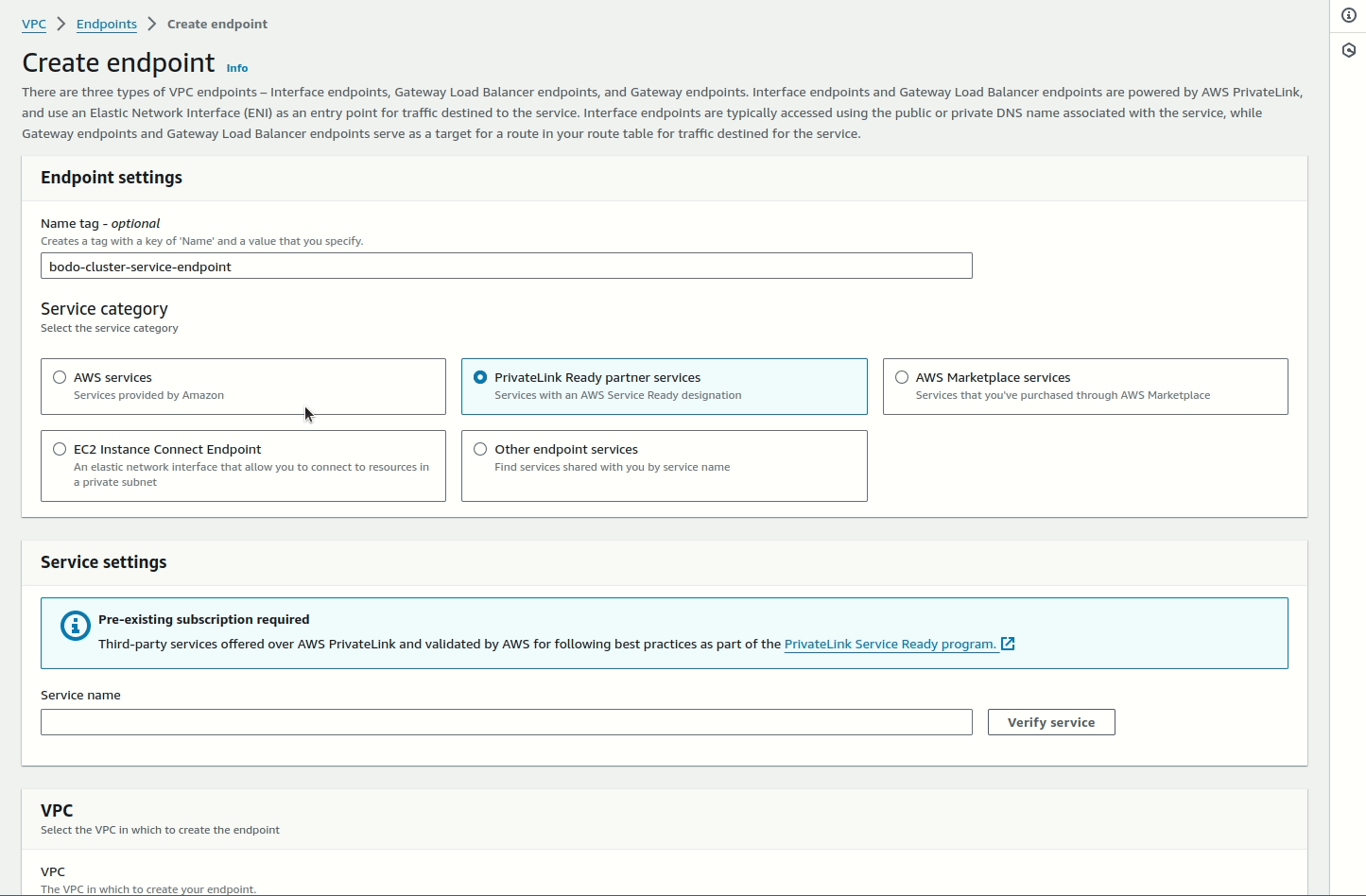The width and height of the screenshot is (1366, 896).
Task: Click the Info link beside the Create endpoint heading
Action: (236, 68)
